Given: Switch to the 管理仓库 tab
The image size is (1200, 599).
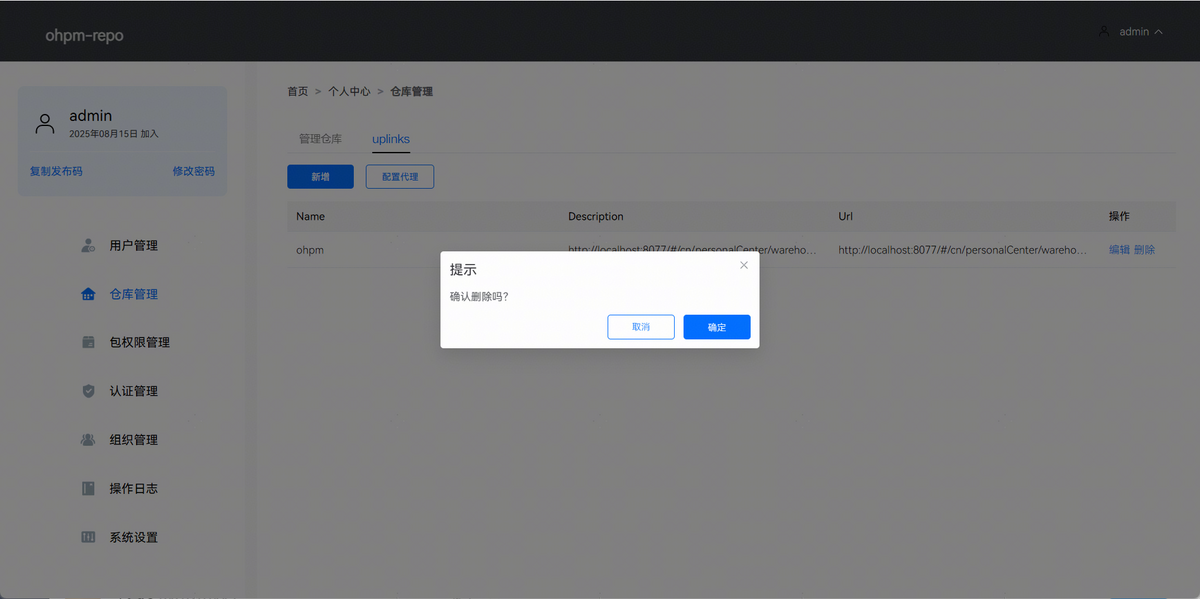Looking at the screenshot, I should 320,139.
